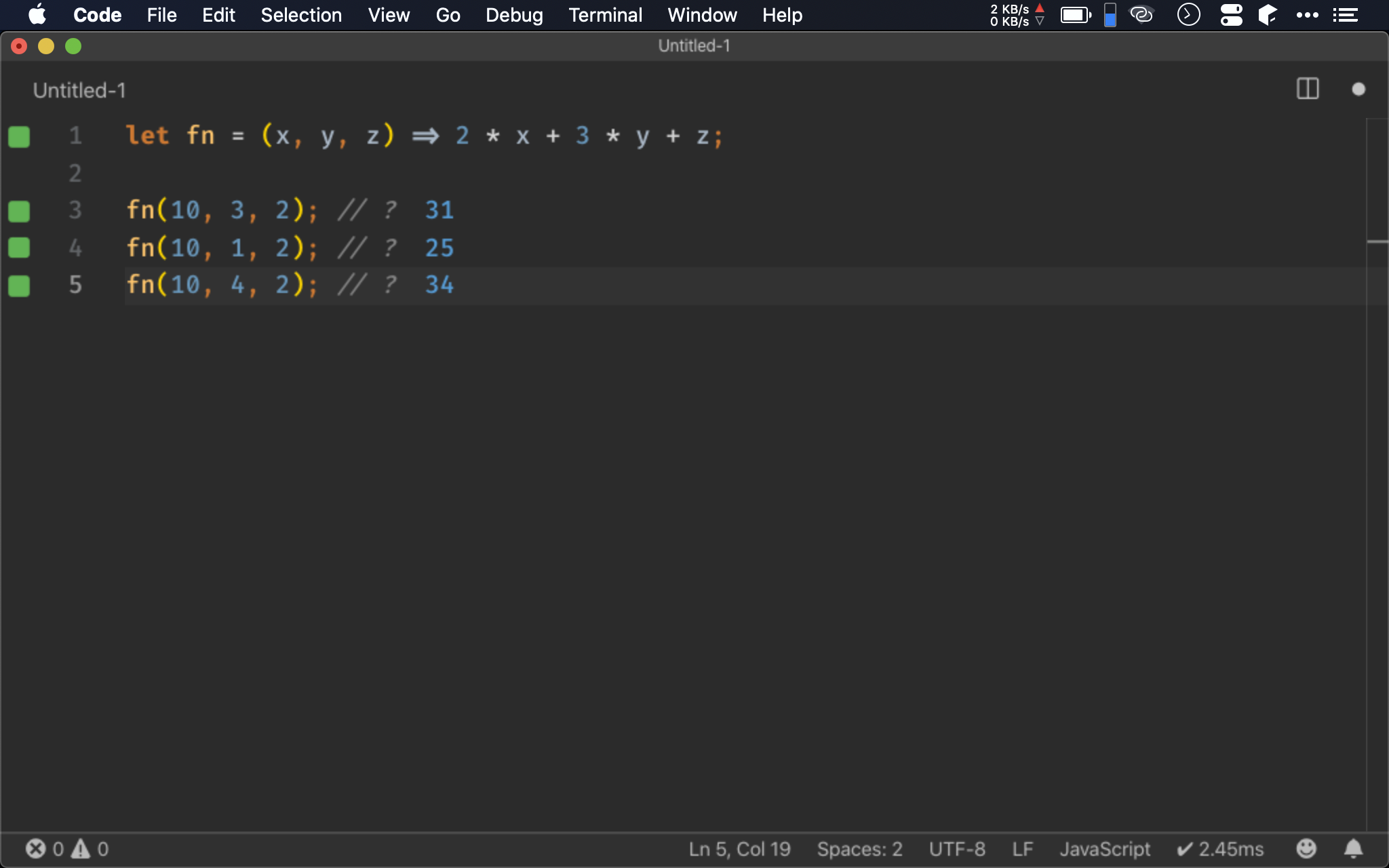
Task: Open the Terminal menu
Action: coord(605,14)
